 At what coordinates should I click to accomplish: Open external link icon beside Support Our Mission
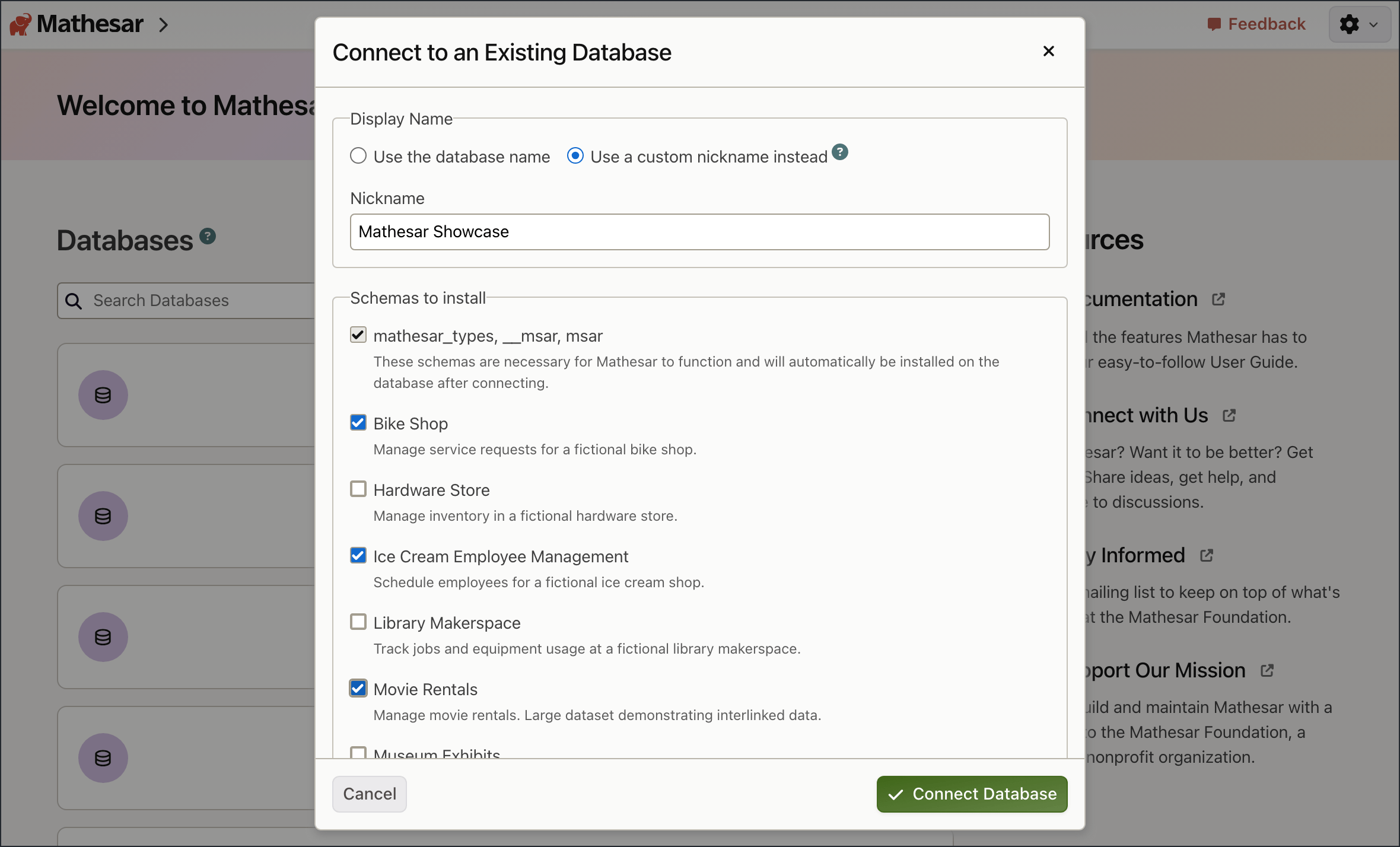pos(1267,671)
